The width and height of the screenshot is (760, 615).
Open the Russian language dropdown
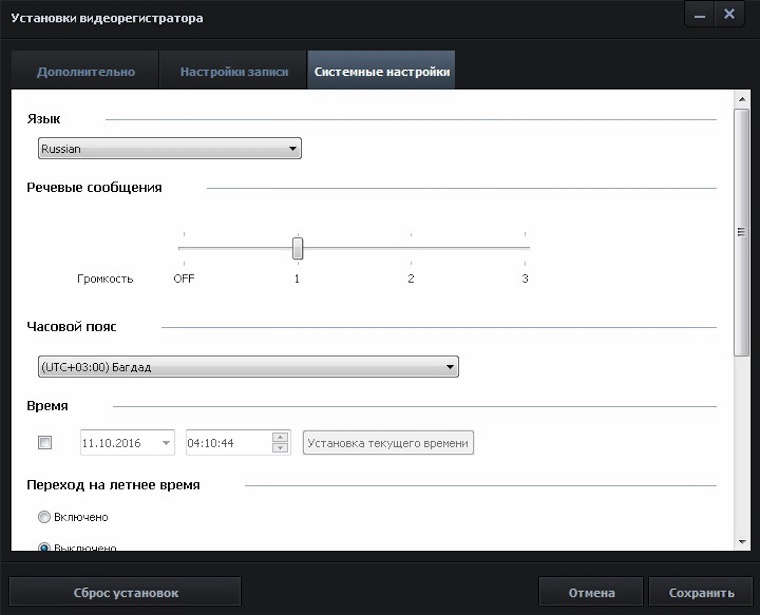[x=169, y=149]
